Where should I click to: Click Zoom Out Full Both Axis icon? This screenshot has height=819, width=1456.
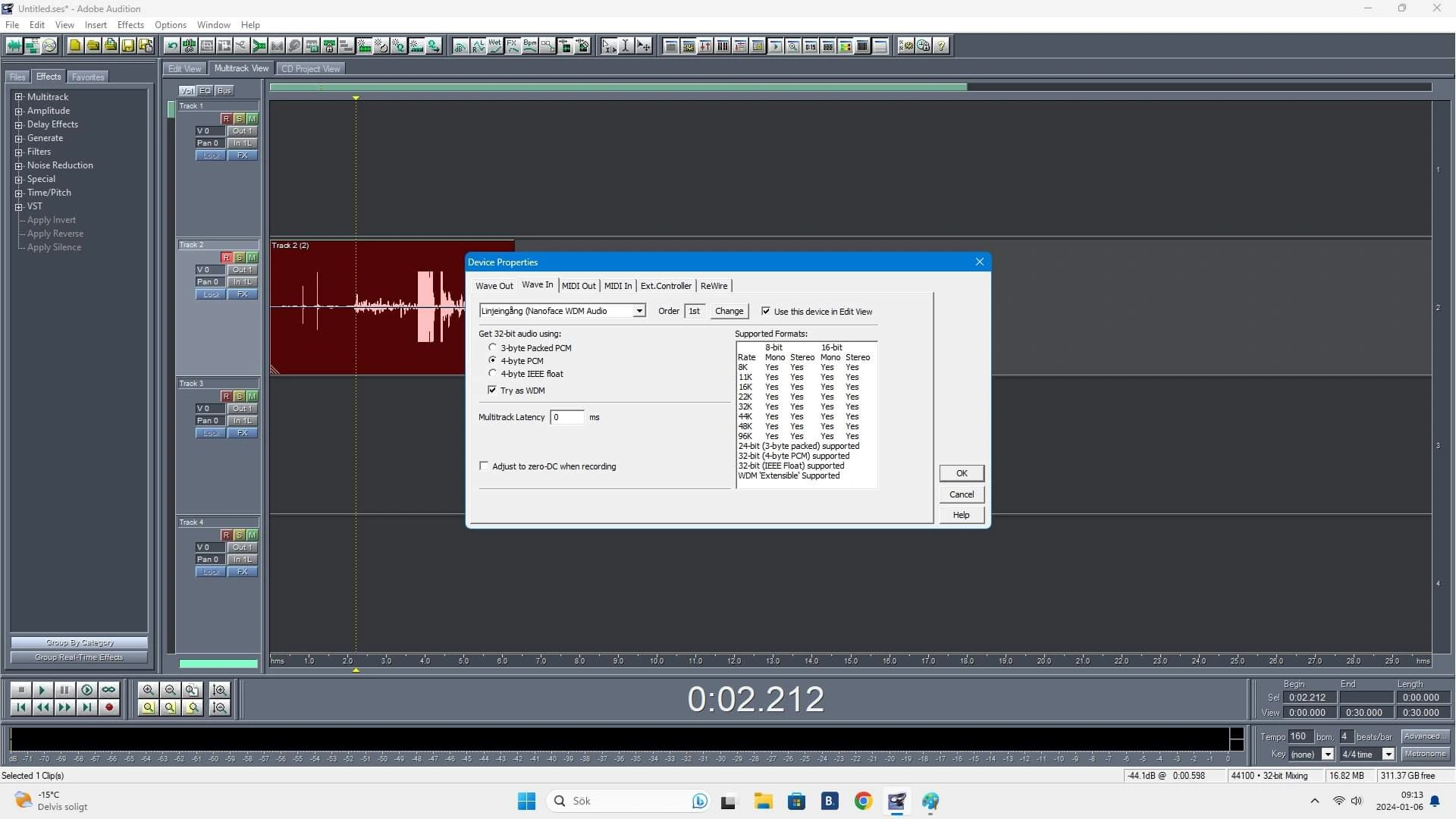193,690
